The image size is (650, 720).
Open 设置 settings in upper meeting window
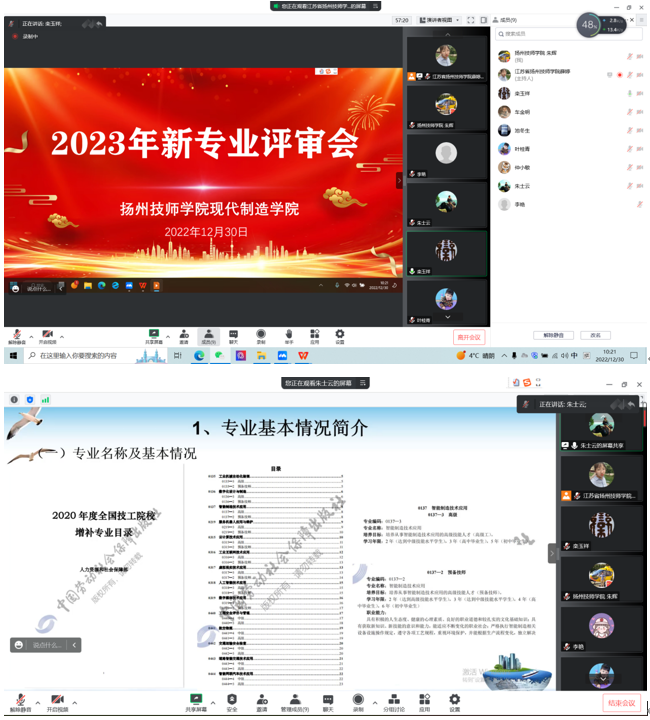(x=340, y=337)
